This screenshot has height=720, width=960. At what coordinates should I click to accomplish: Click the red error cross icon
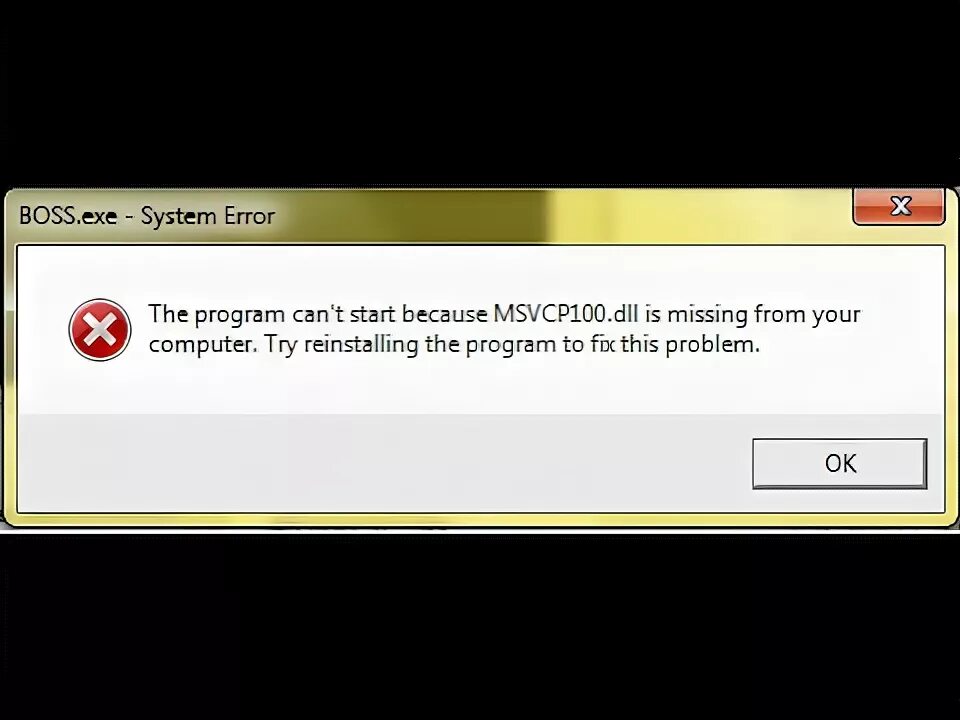click(100, 329)
